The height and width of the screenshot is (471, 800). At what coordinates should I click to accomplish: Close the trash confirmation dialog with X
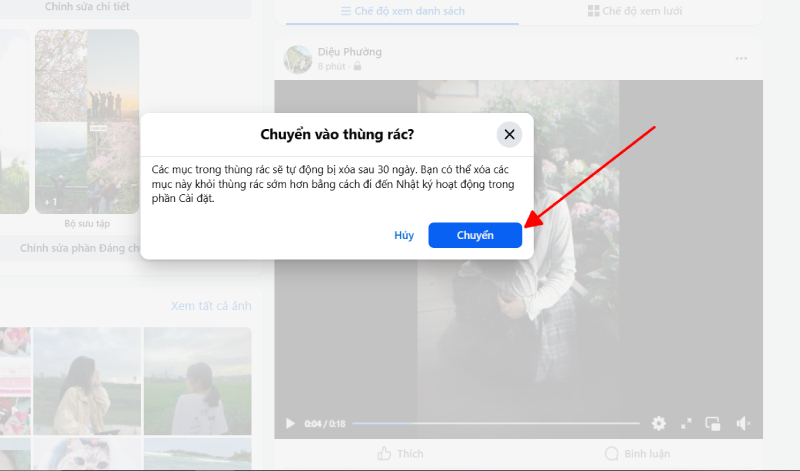[x=509, y=135]
